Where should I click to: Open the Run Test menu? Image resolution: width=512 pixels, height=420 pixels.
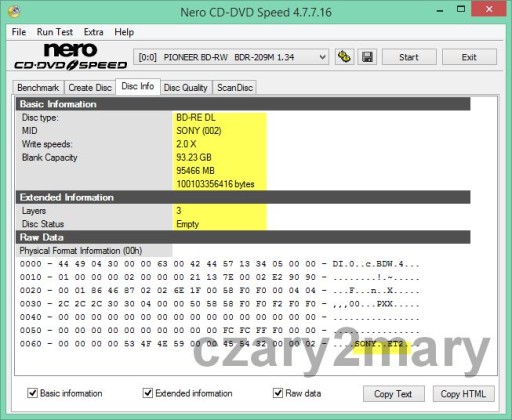[55, 32]
